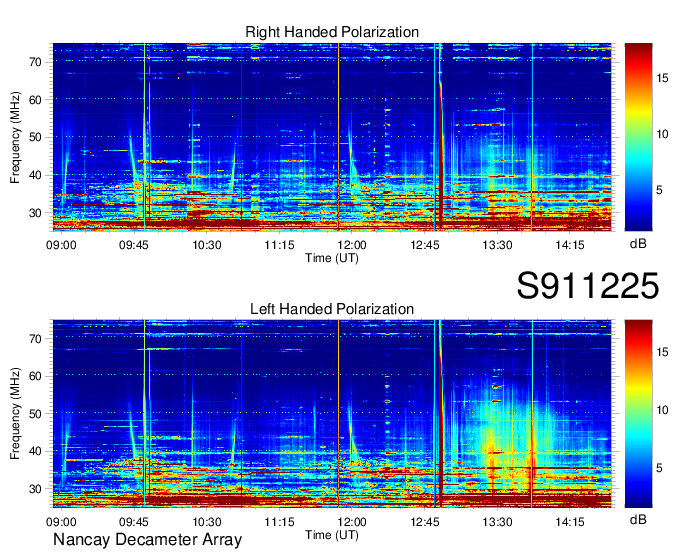Image resolution: width=680 pixels, height=552 pixels.
Task: Click the 15 dB tick on Right Handed colorbar
Action: 662,78
